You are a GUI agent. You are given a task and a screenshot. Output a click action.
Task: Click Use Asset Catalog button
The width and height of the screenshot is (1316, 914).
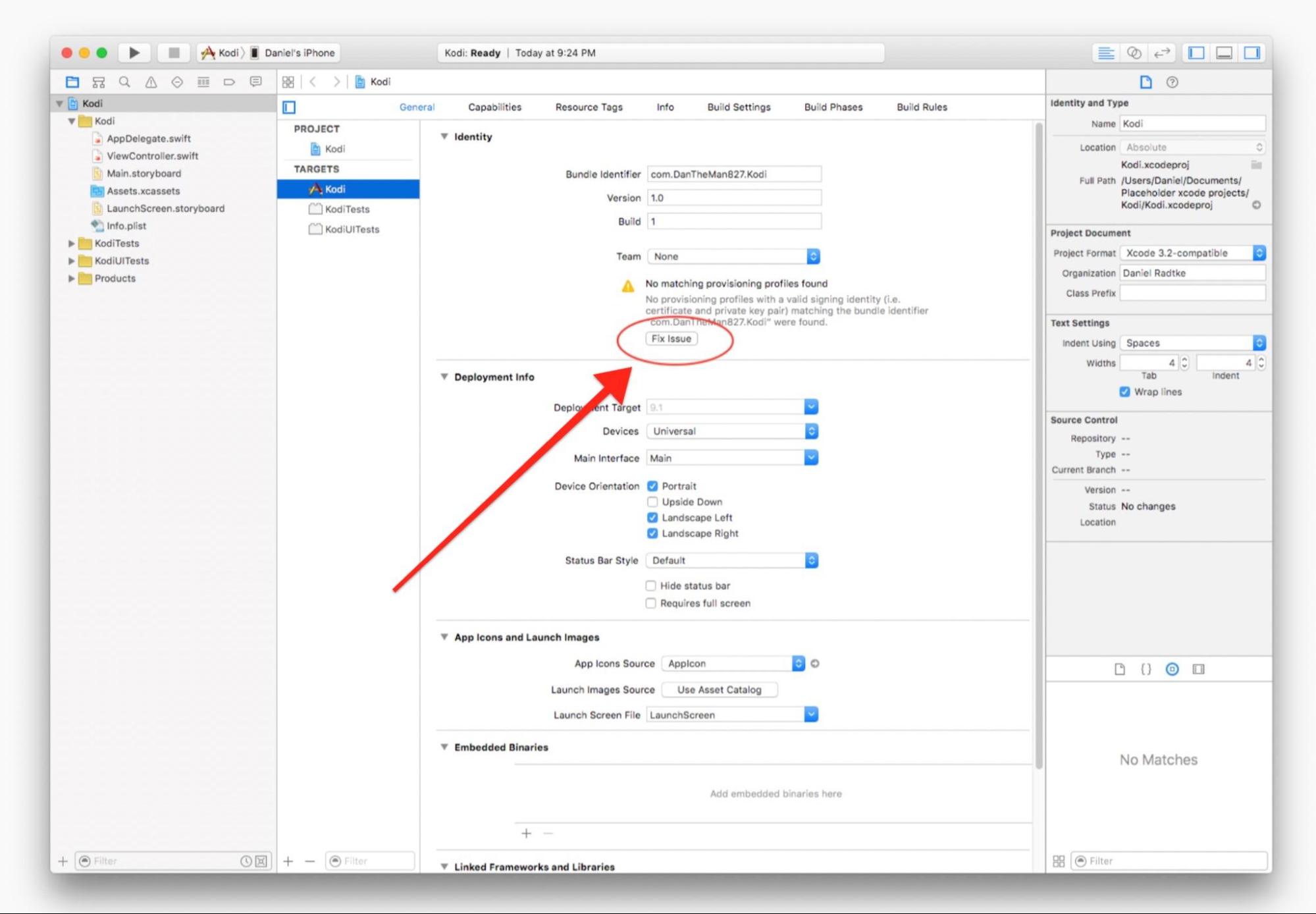719,689
